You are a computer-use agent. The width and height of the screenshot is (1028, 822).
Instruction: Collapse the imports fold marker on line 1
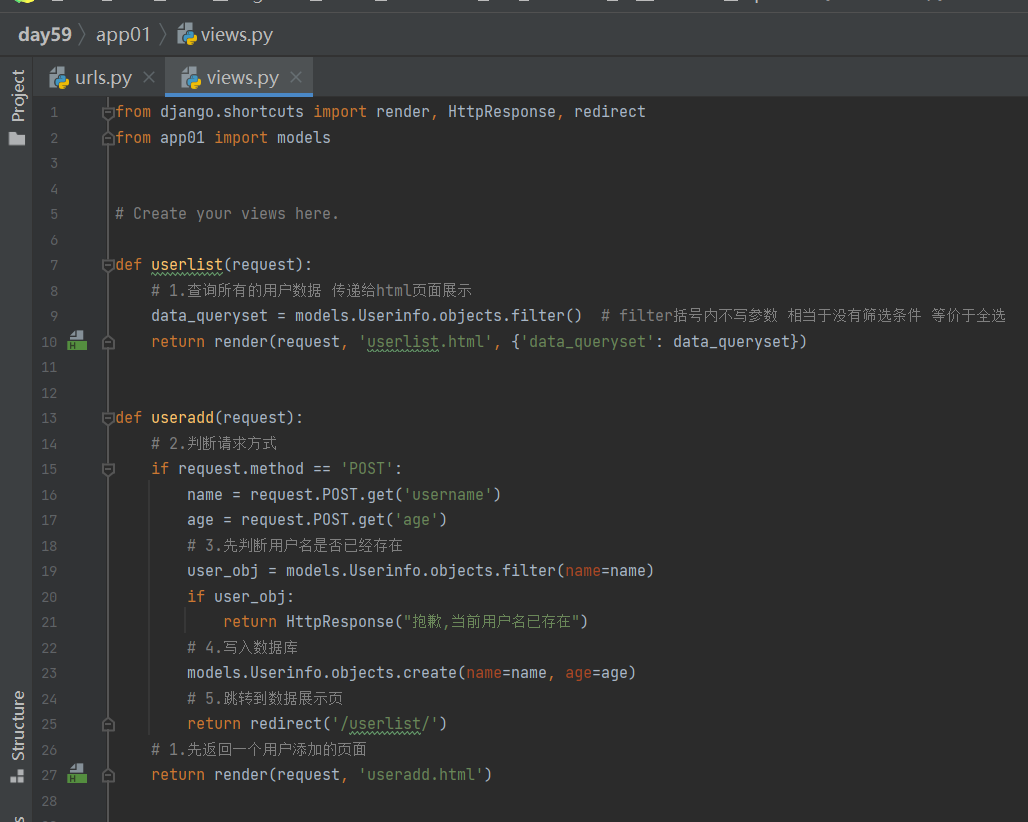(108, 112)
